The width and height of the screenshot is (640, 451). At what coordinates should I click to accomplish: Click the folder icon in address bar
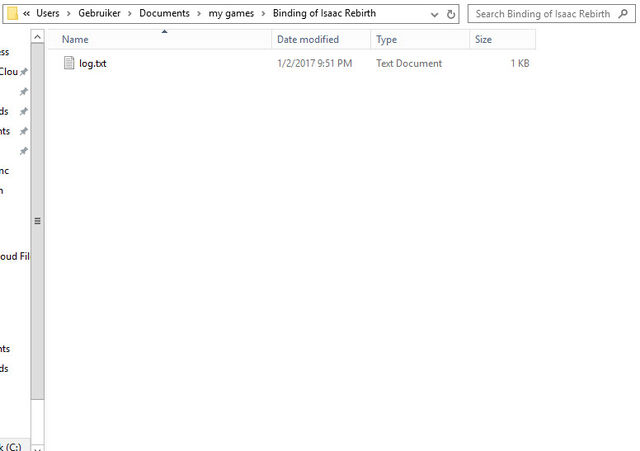click(12, 13)
